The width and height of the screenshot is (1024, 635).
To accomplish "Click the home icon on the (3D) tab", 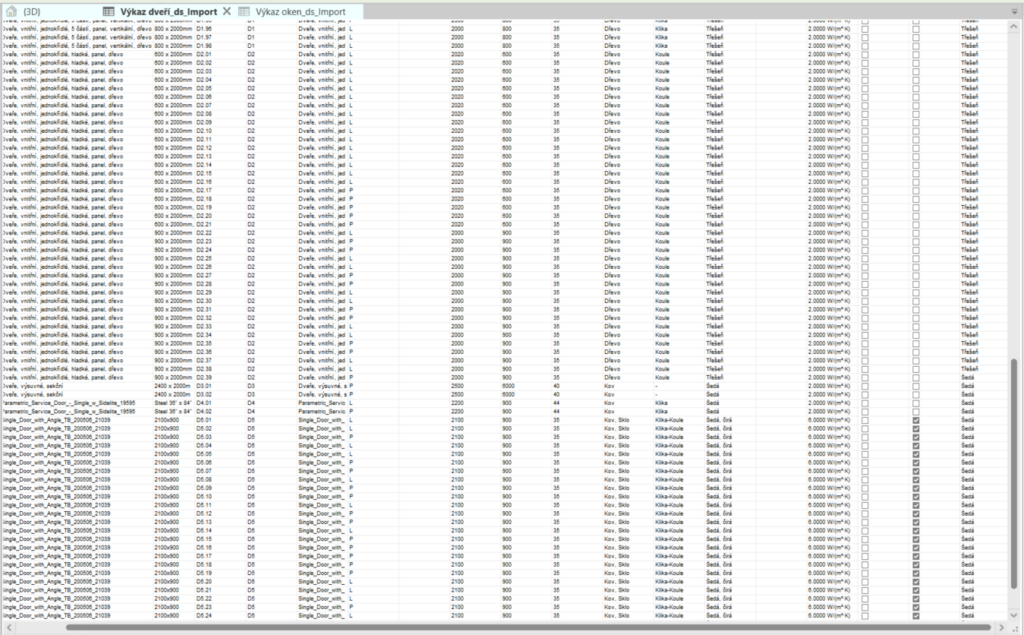I will pos(11,10).
